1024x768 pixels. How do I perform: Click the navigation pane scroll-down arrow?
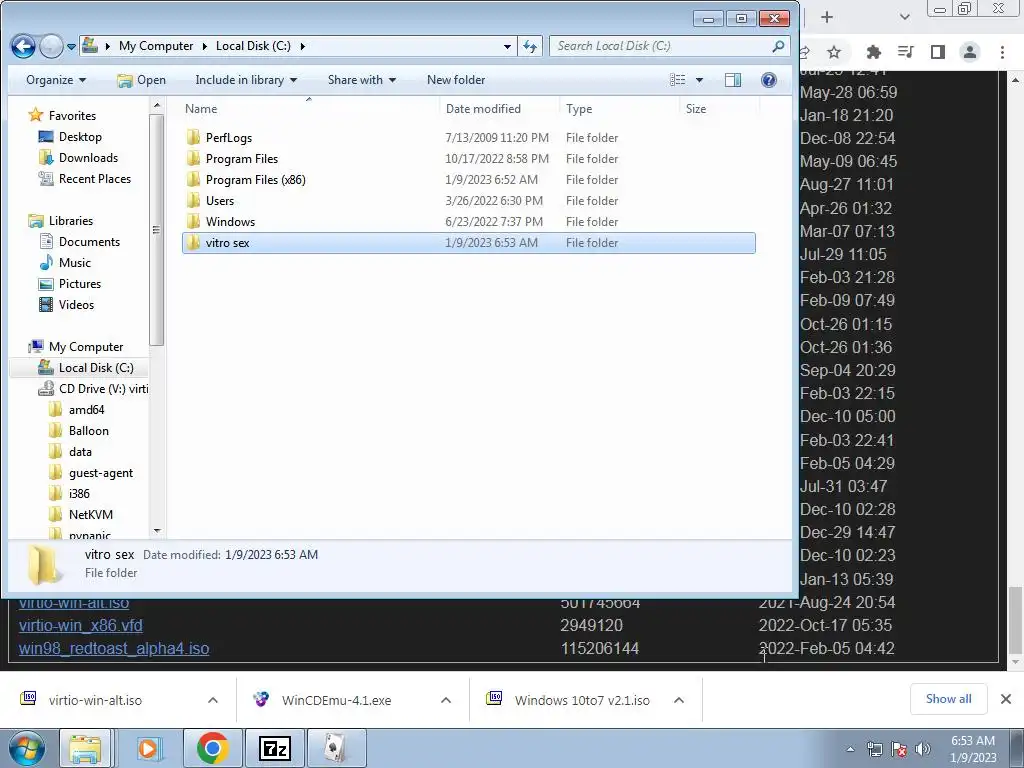pyautogui.click(x=157, y=531)
